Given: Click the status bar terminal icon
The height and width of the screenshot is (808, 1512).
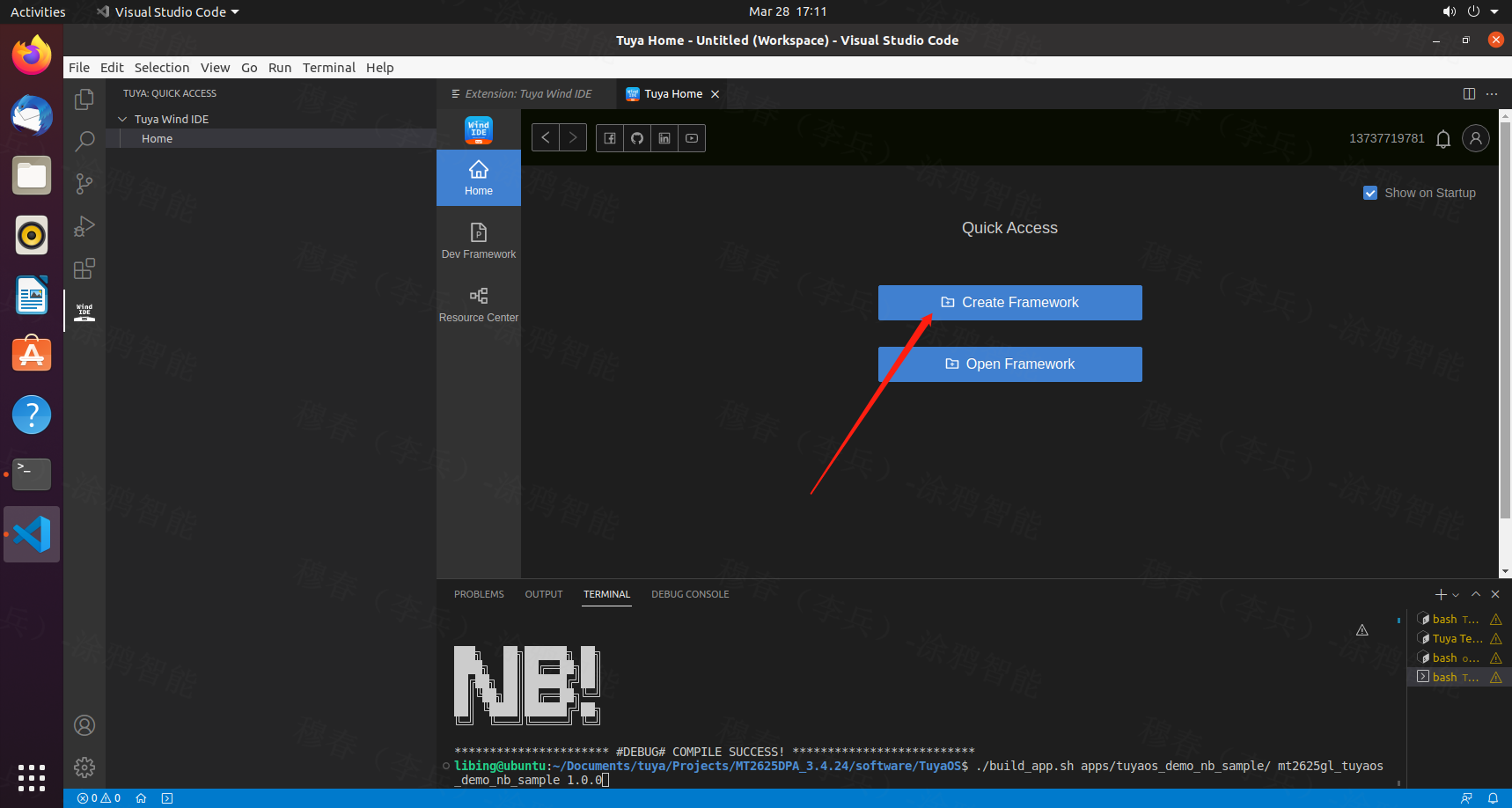Looking at the screenshot, I should 167,798.
